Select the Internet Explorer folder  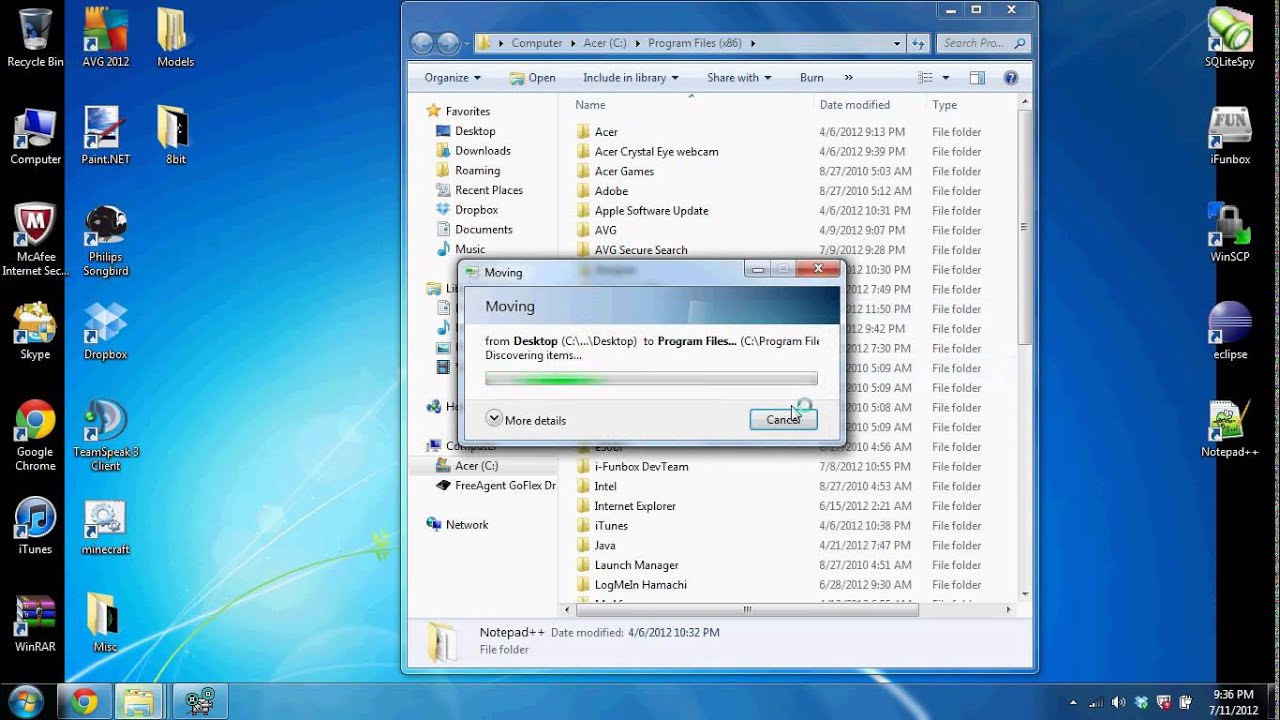click(635, 506)
